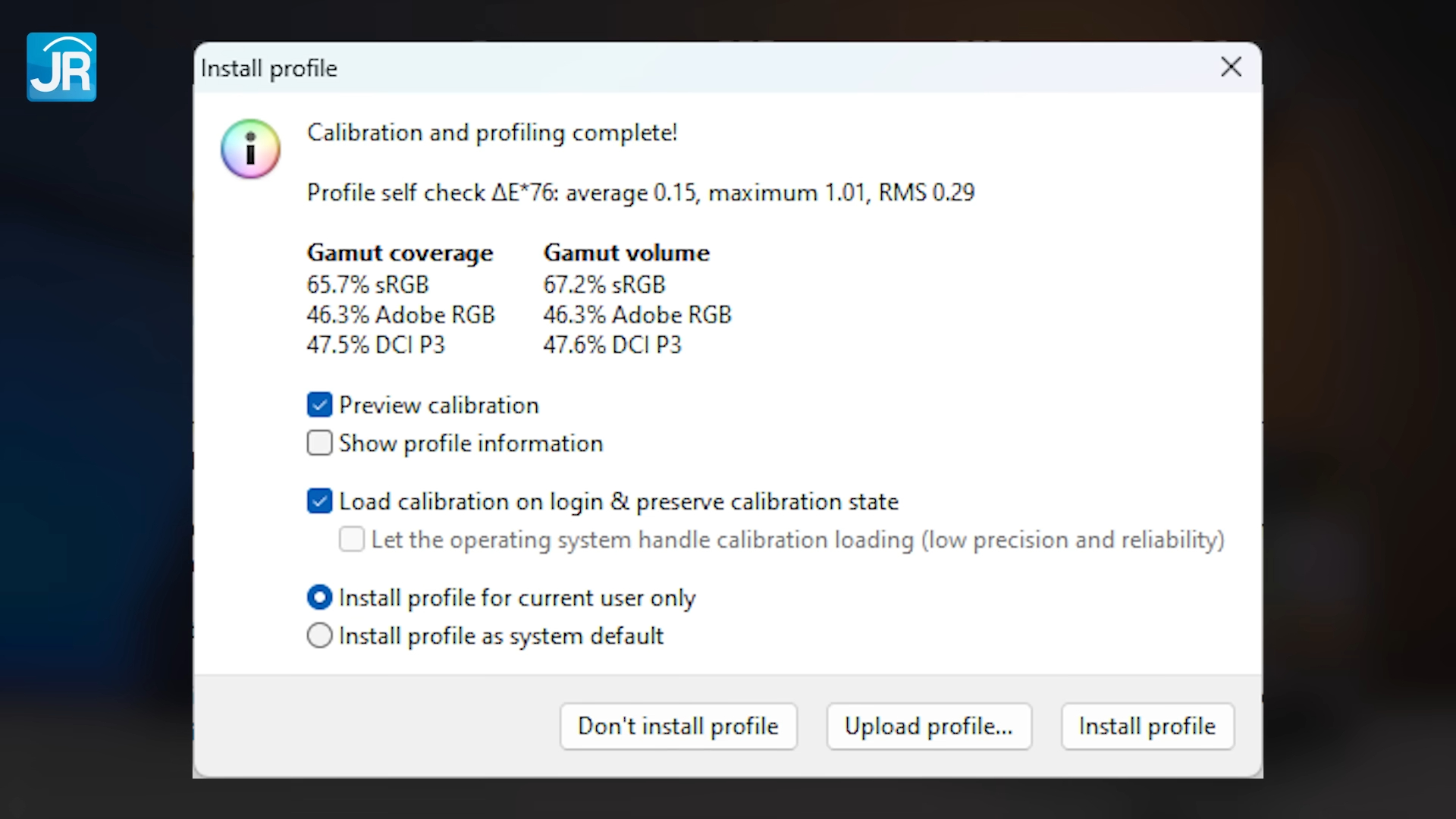The width and height of the screenshot is (1456, 819).
Task: Click the rainbow information icon
Action: pyautogui.click(x=249, y=149)
